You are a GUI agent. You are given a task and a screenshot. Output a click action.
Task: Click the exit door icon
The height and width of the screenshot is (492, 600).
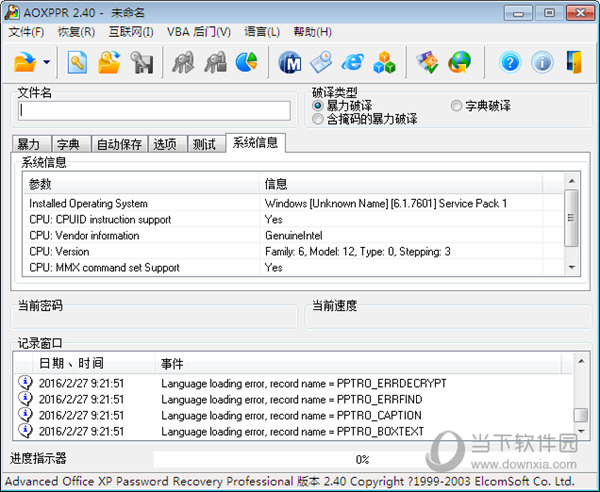coord(574,62)
